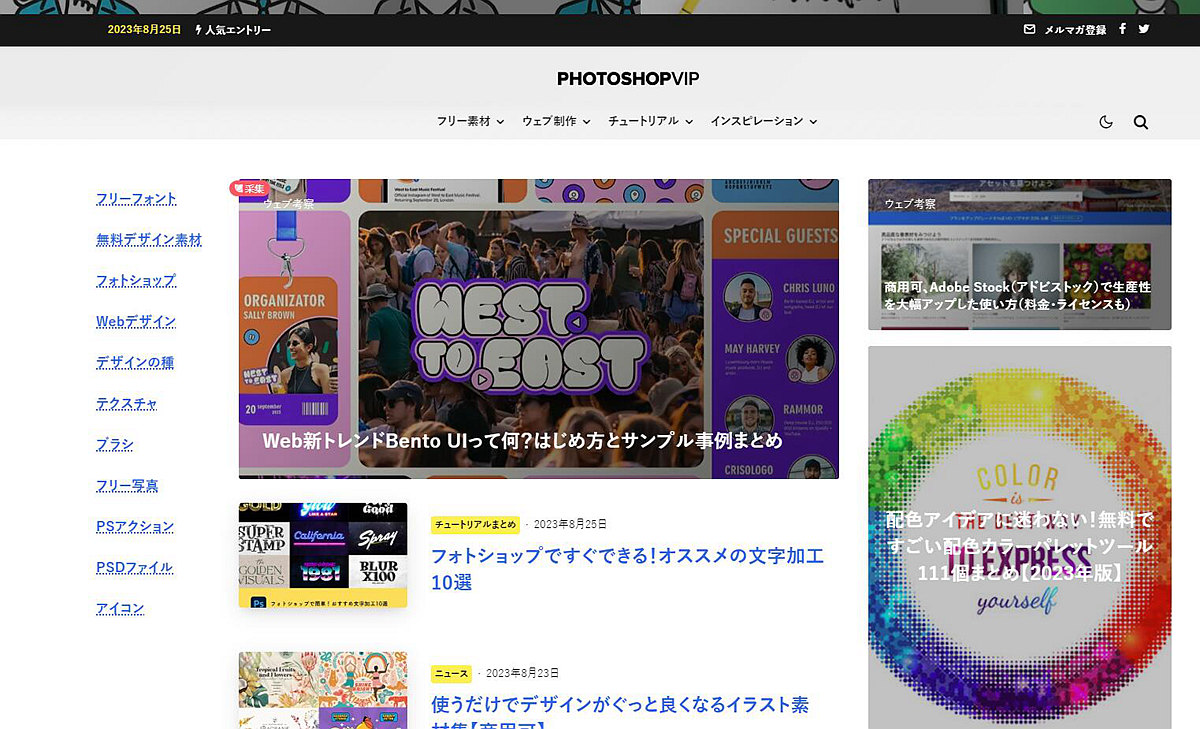Click ウェブ考察 label on Adobe Stock card

[910, 204]
